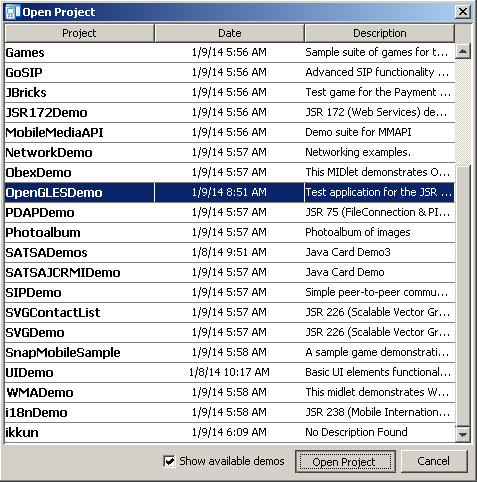477x482 pixels.
Task: Sort by the Project column header
Action: pos(79,33)
